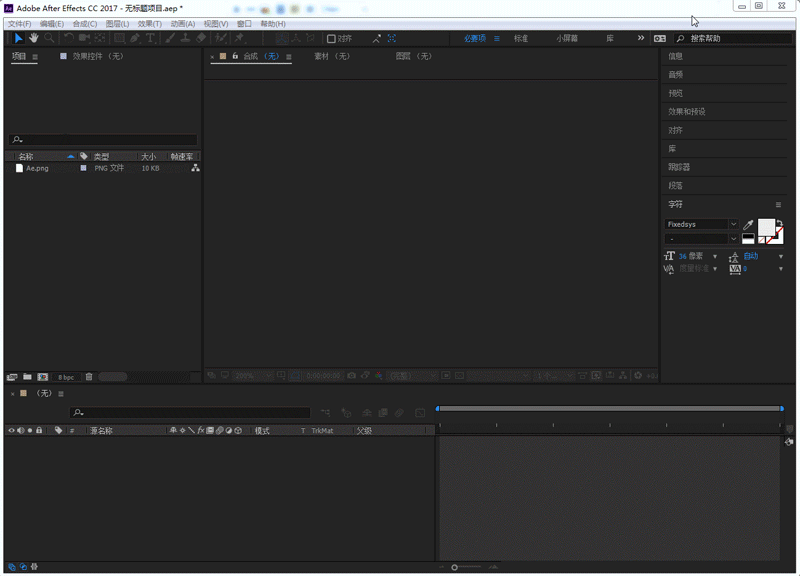Click the new folder icon in the Project panel

point(27,377)
